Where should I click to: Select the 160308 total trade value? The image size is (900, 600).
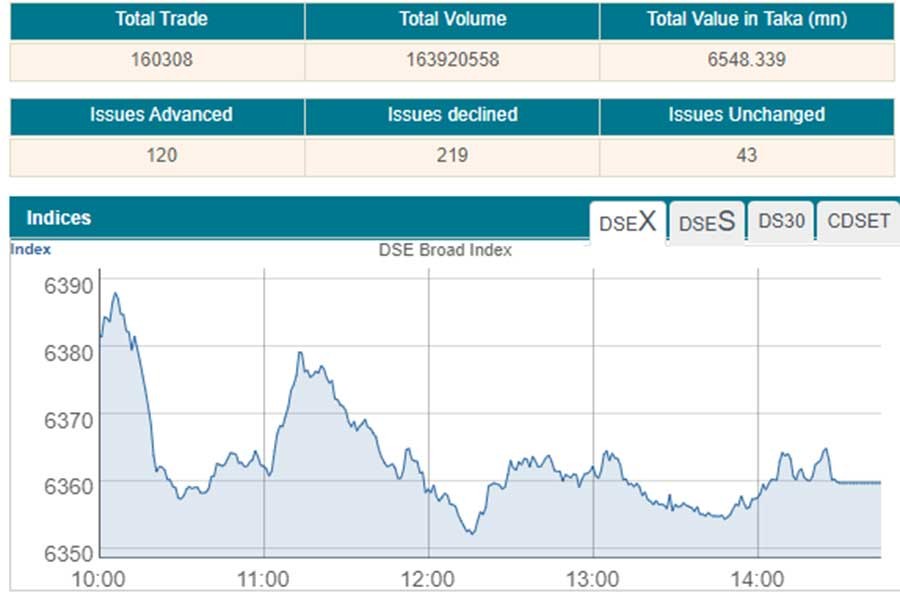pyautogui.click(x=157, y=60)
